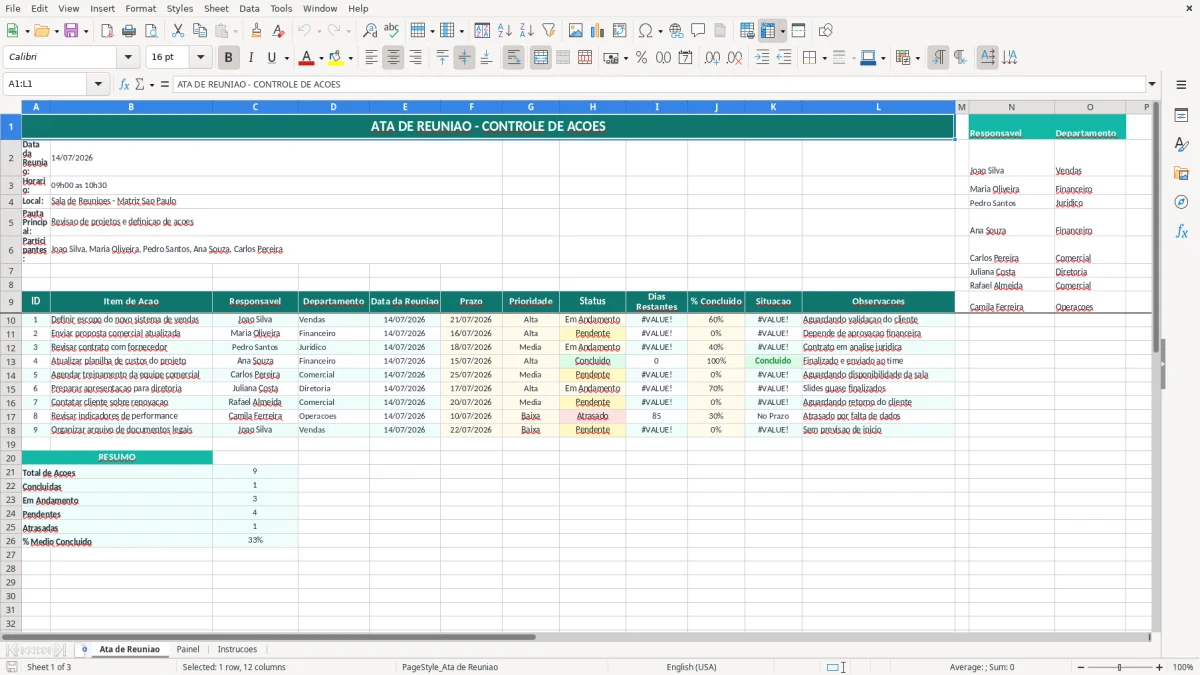
Task: Toggle print preview
Action: (x=150, y=31)
